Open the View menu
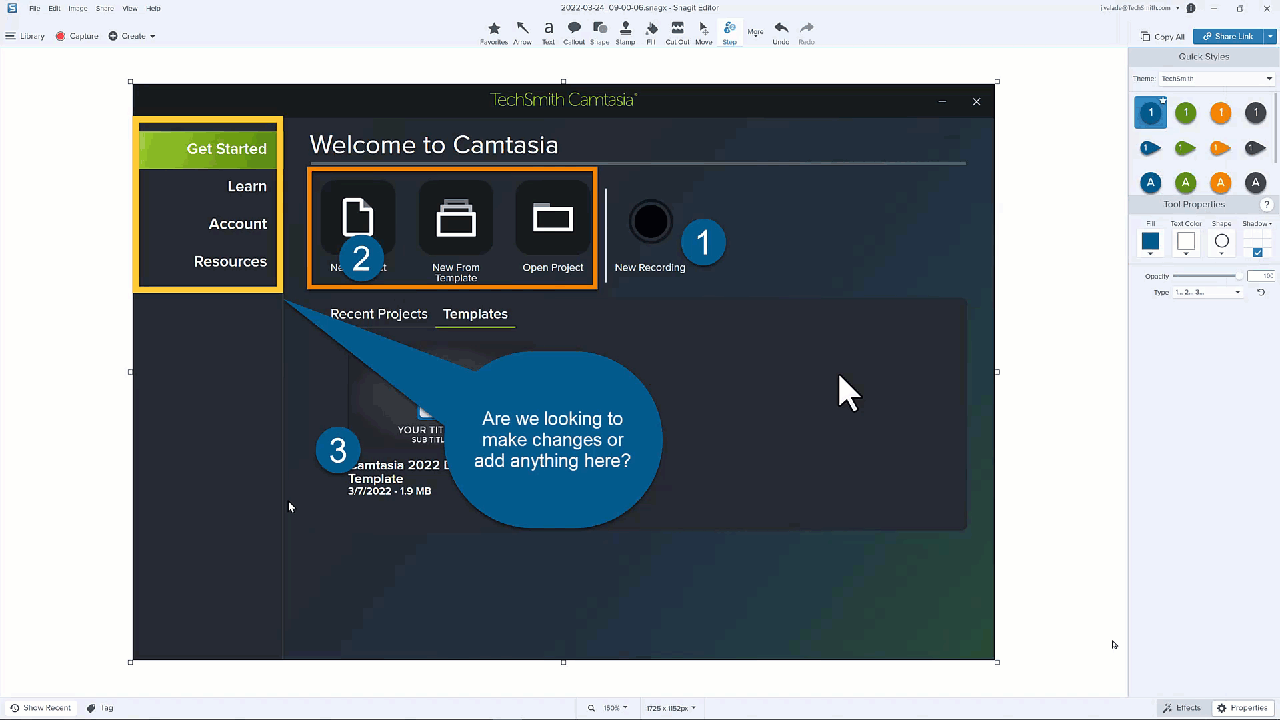Screen dimensions: 1280x720 (130, 8)
